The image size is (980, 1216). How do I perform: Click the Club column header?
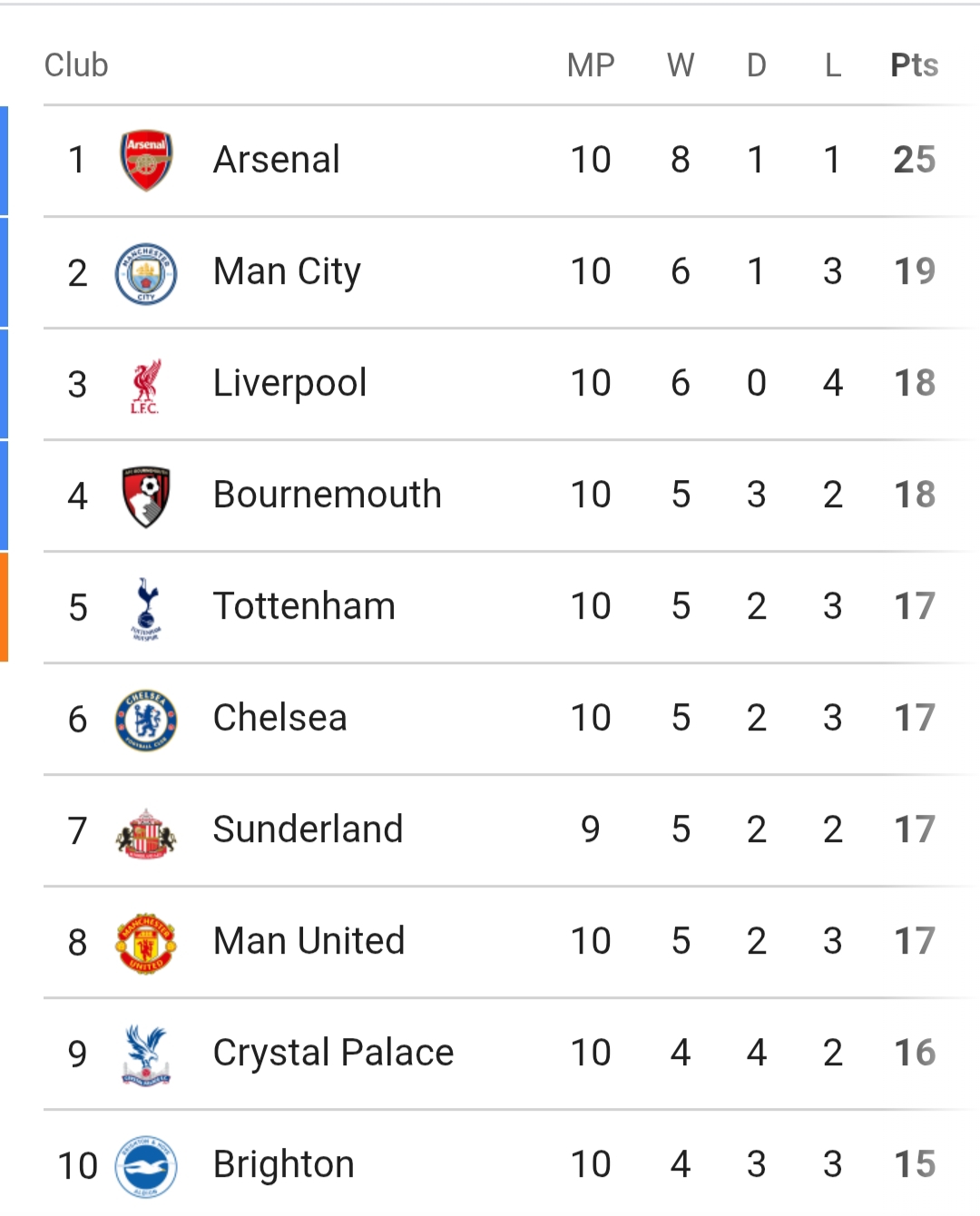(76, 65)
